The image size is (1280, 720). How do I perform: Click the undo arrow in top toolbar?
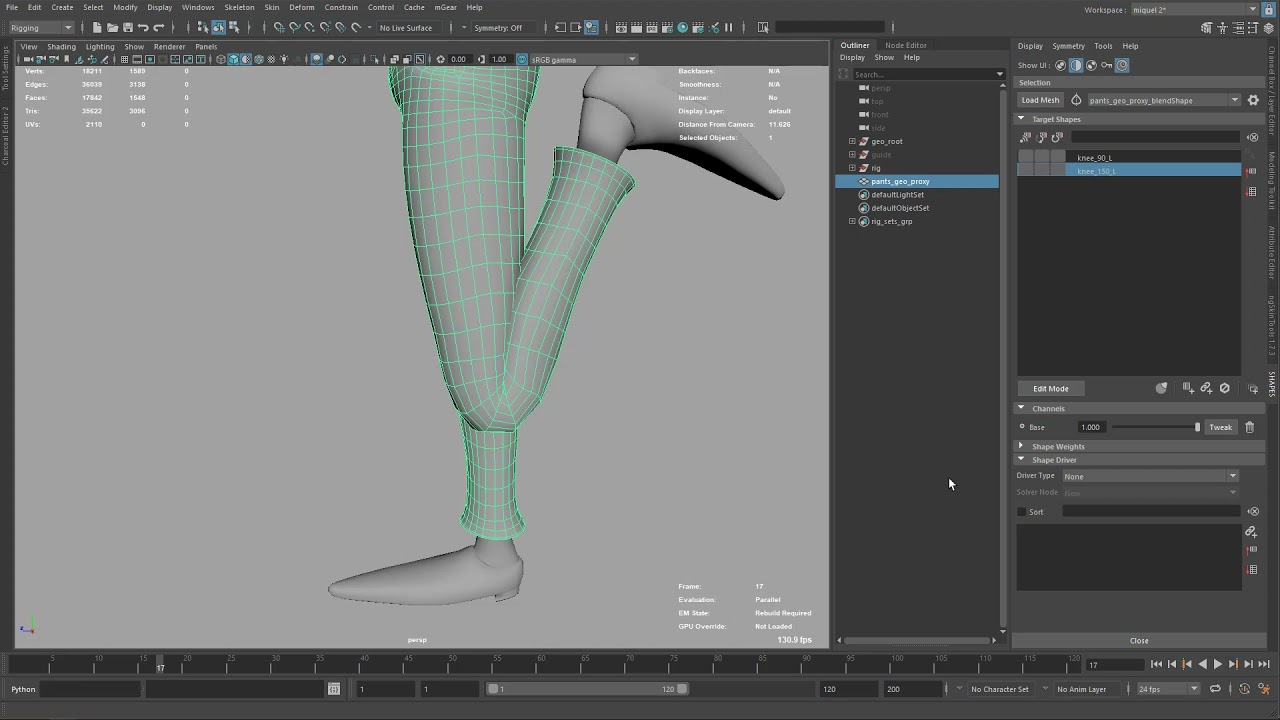(143, 28)
